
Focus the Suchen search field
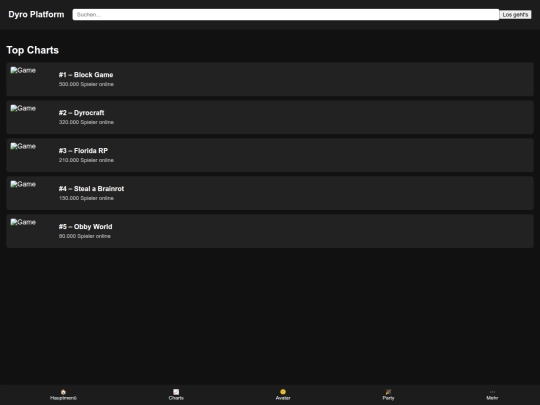(285, 14)
